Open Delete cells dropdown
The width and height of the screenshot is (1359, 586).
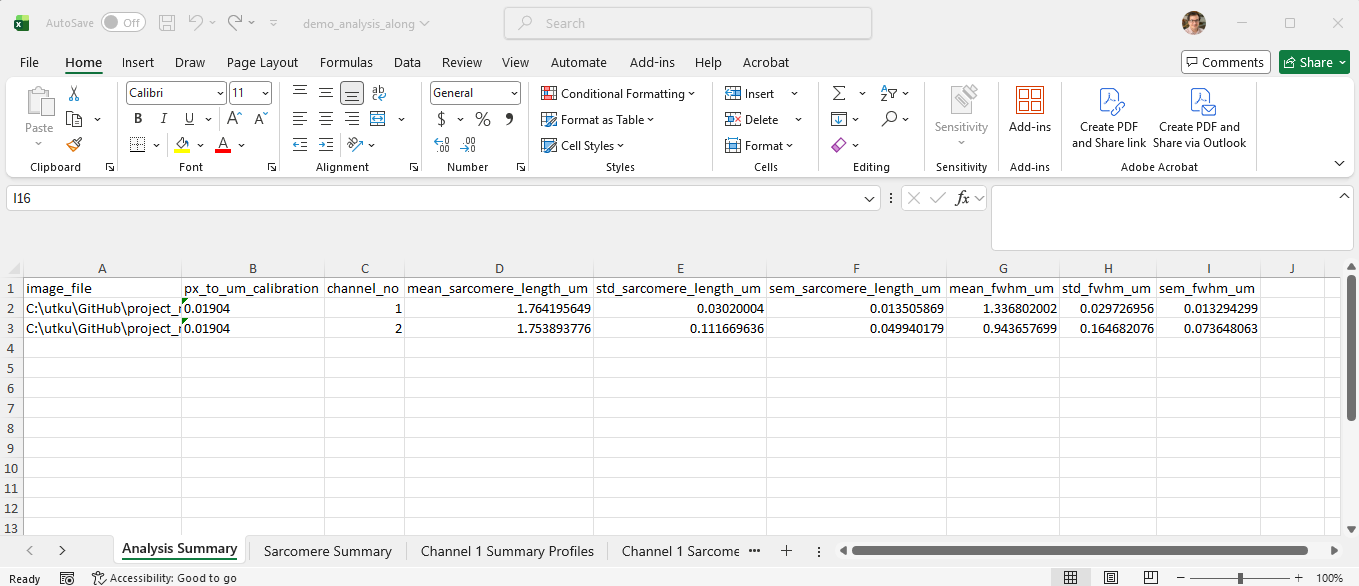point(798,119)
